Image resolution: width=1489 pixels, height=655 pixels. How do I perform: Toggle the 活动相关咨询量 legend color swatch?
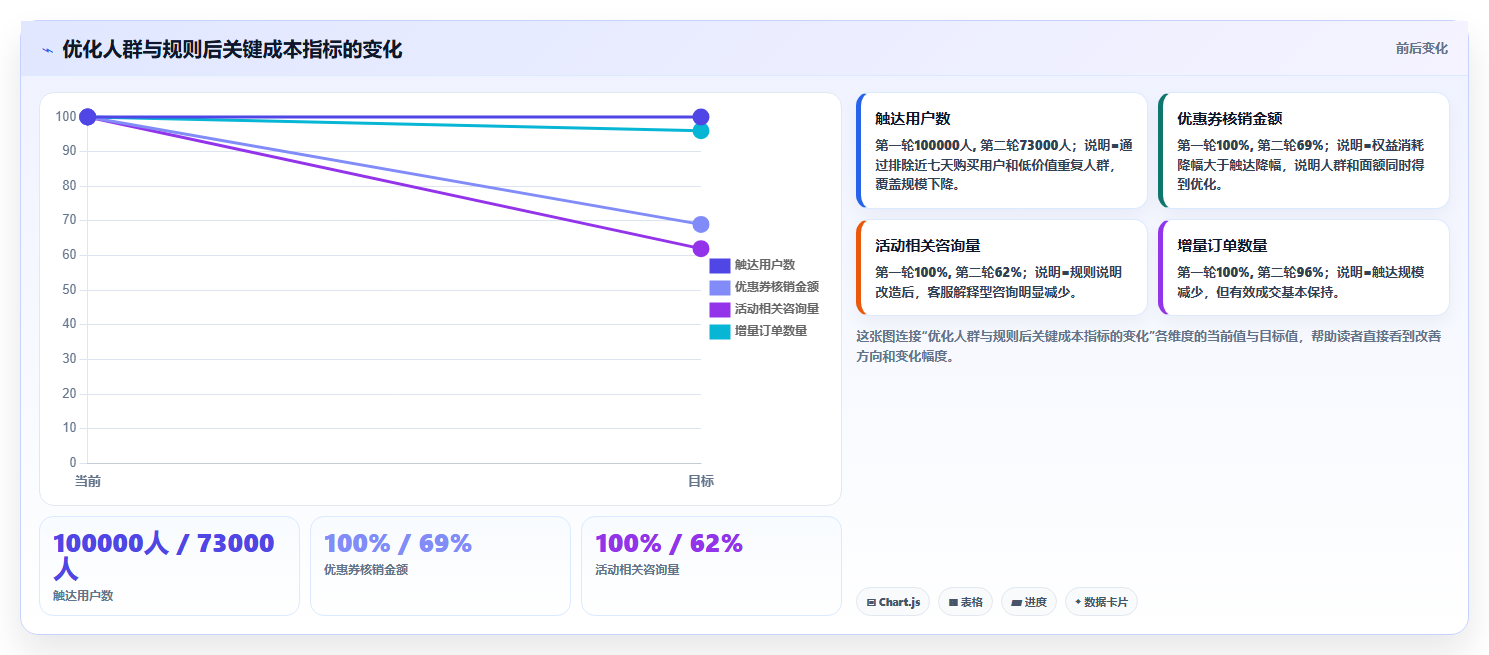tap(720, 309)
